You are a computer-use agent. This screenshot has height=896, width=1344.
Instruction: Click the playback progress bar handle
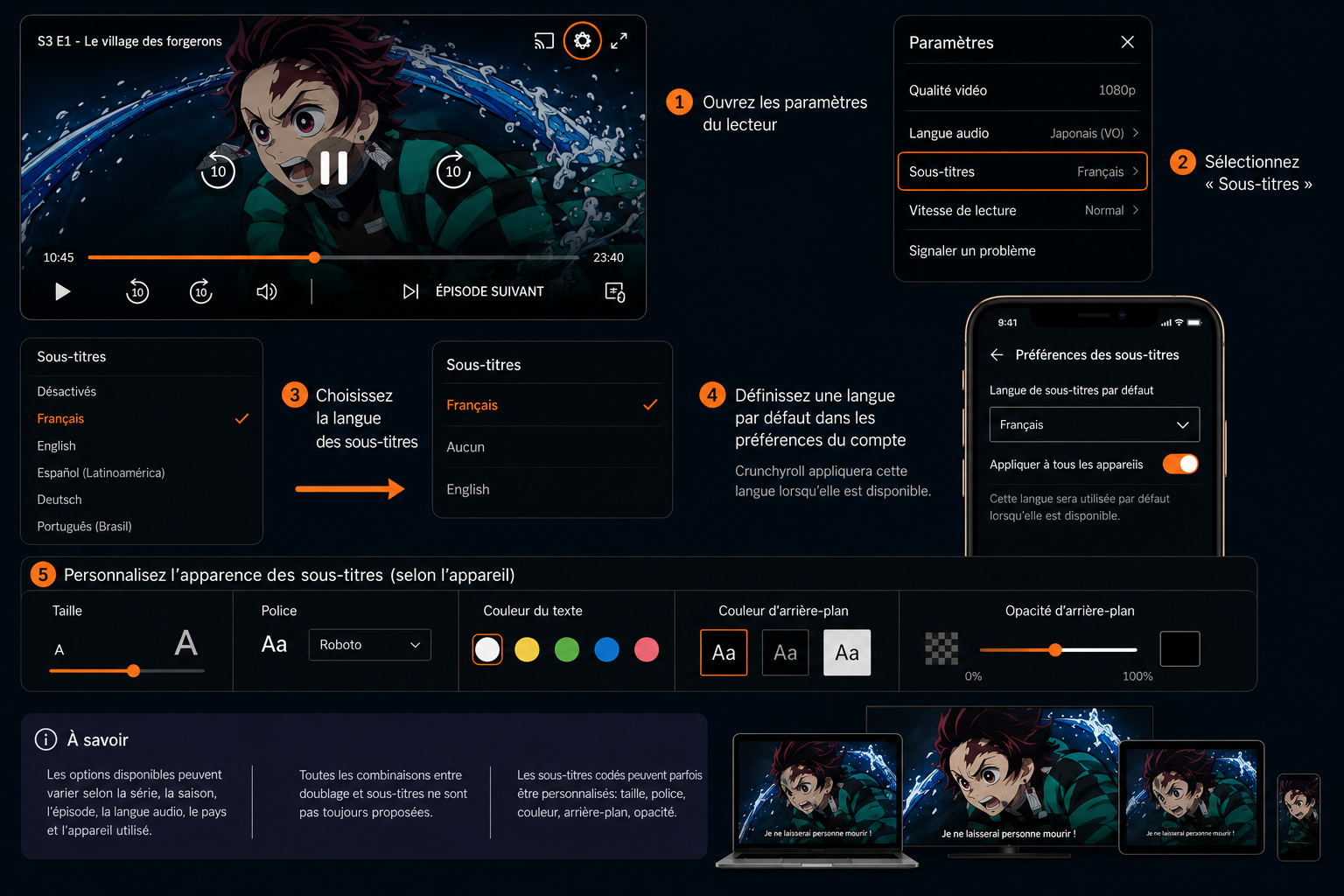point(314,257)
